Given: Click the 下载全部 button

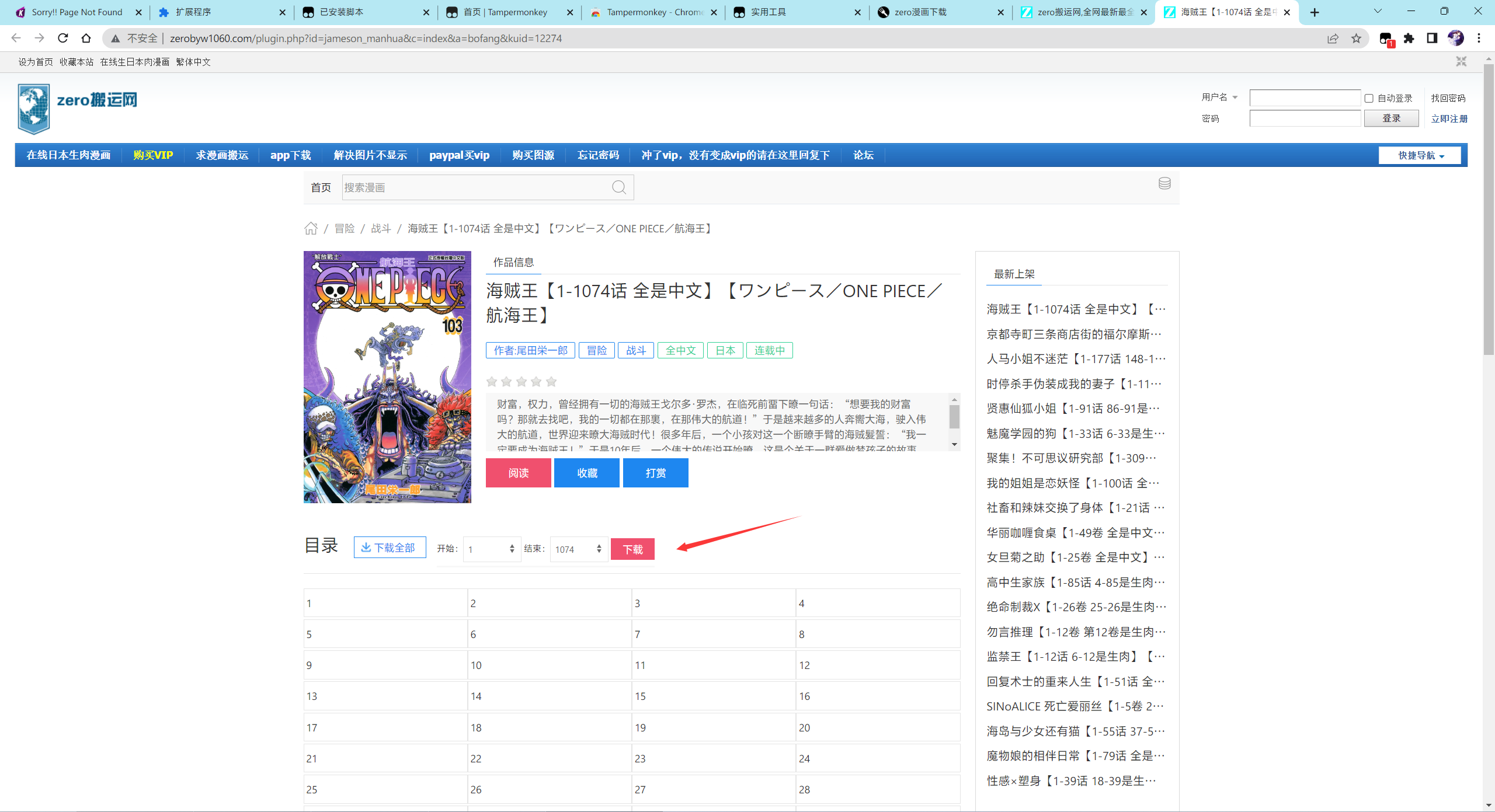Looking at the screenshot, I should 390,548.
